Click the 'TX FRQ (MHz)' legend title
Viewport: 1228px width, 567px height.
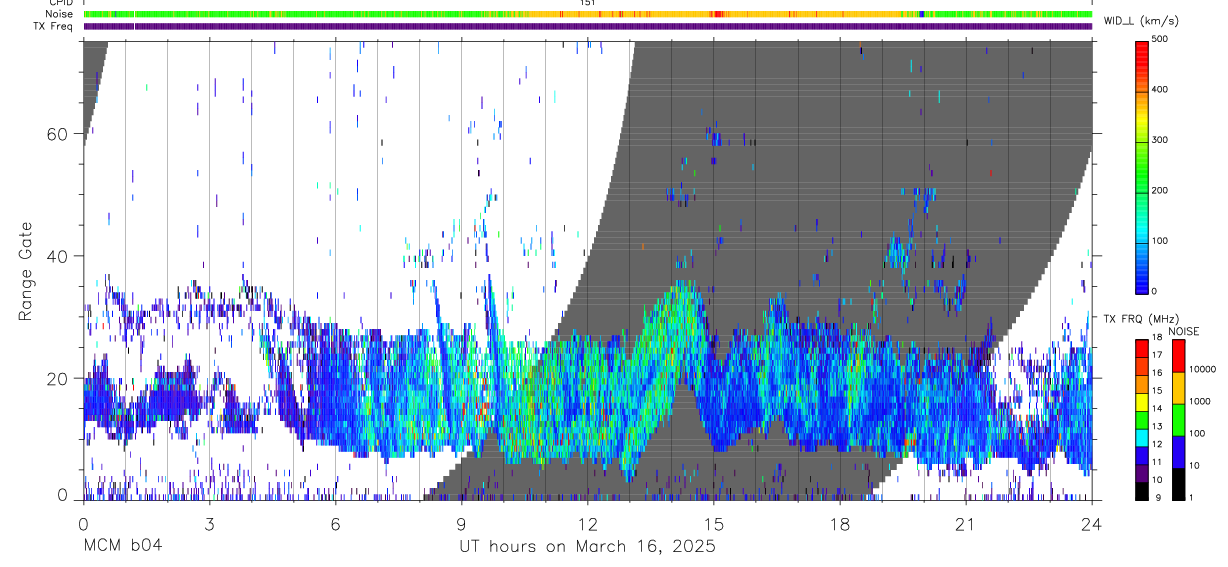pos(1141,319)
